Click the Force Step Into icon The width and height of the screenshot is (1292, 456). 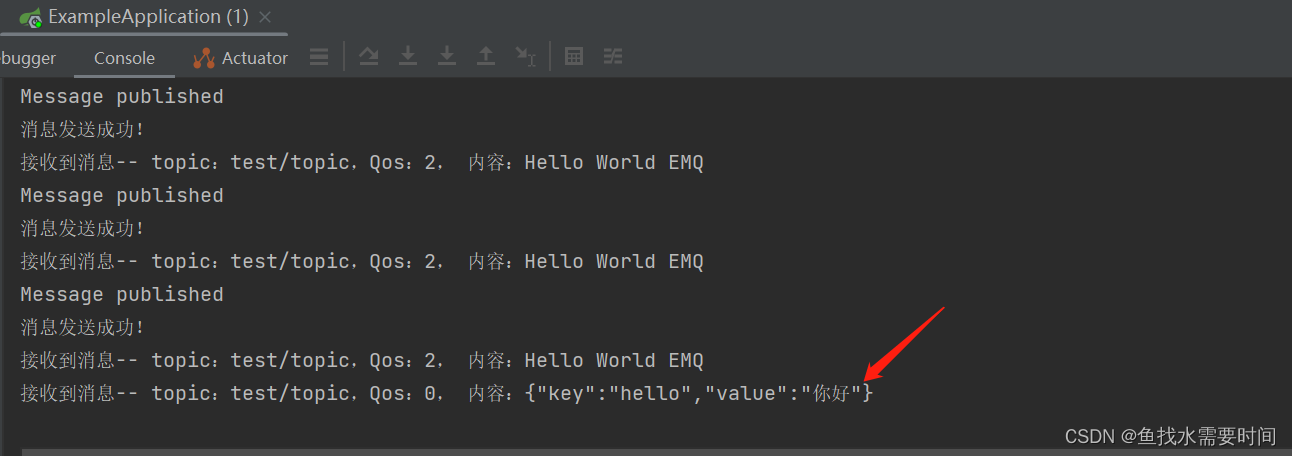click(447, 57)
